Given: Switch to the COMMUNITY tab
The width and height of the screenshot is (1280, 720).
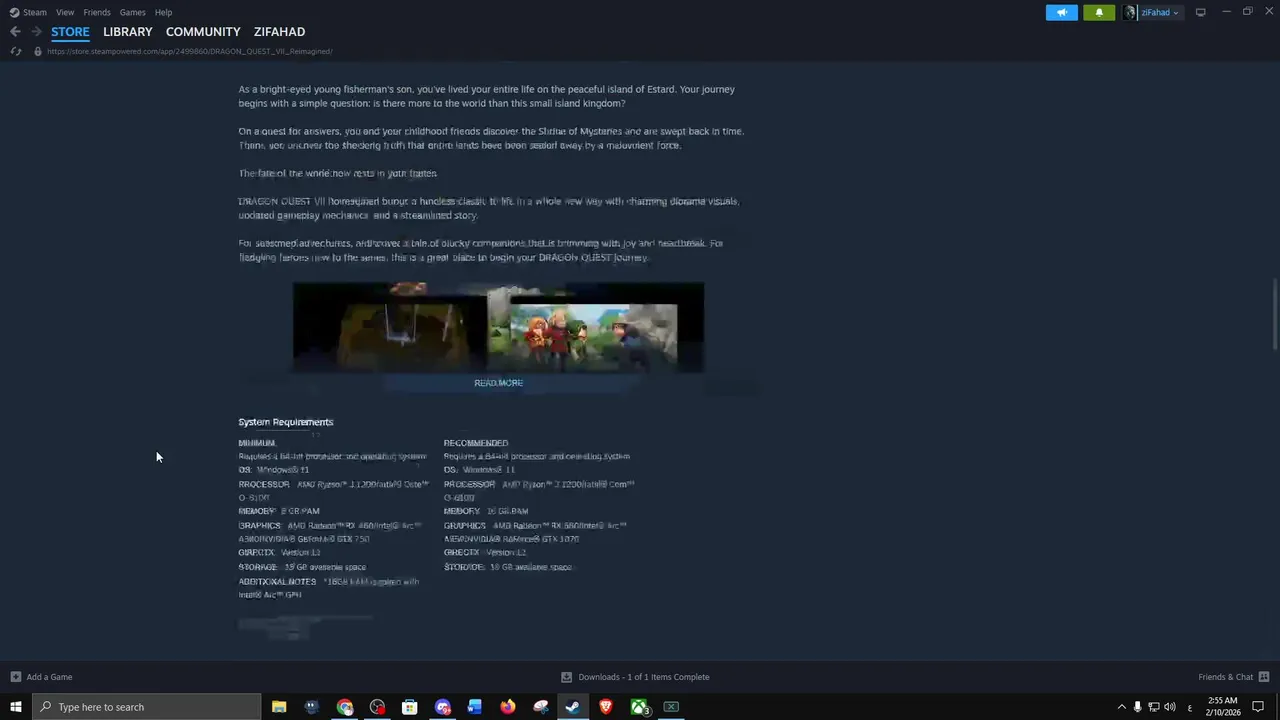Looking at the screenshot, I should pyautogui.click(x=203, y=32).
